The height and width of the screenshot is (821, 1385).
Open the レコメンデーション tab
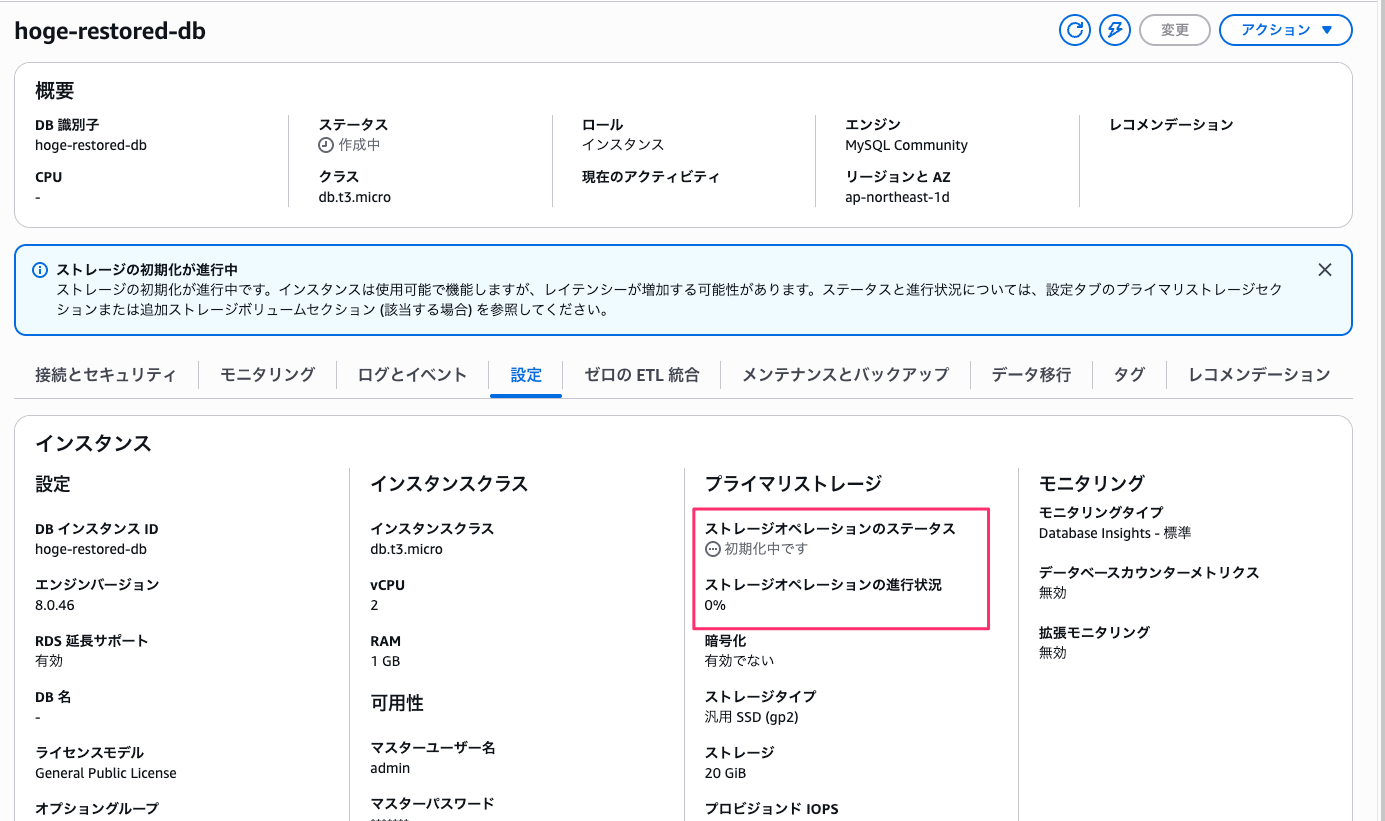[1259, 375]
